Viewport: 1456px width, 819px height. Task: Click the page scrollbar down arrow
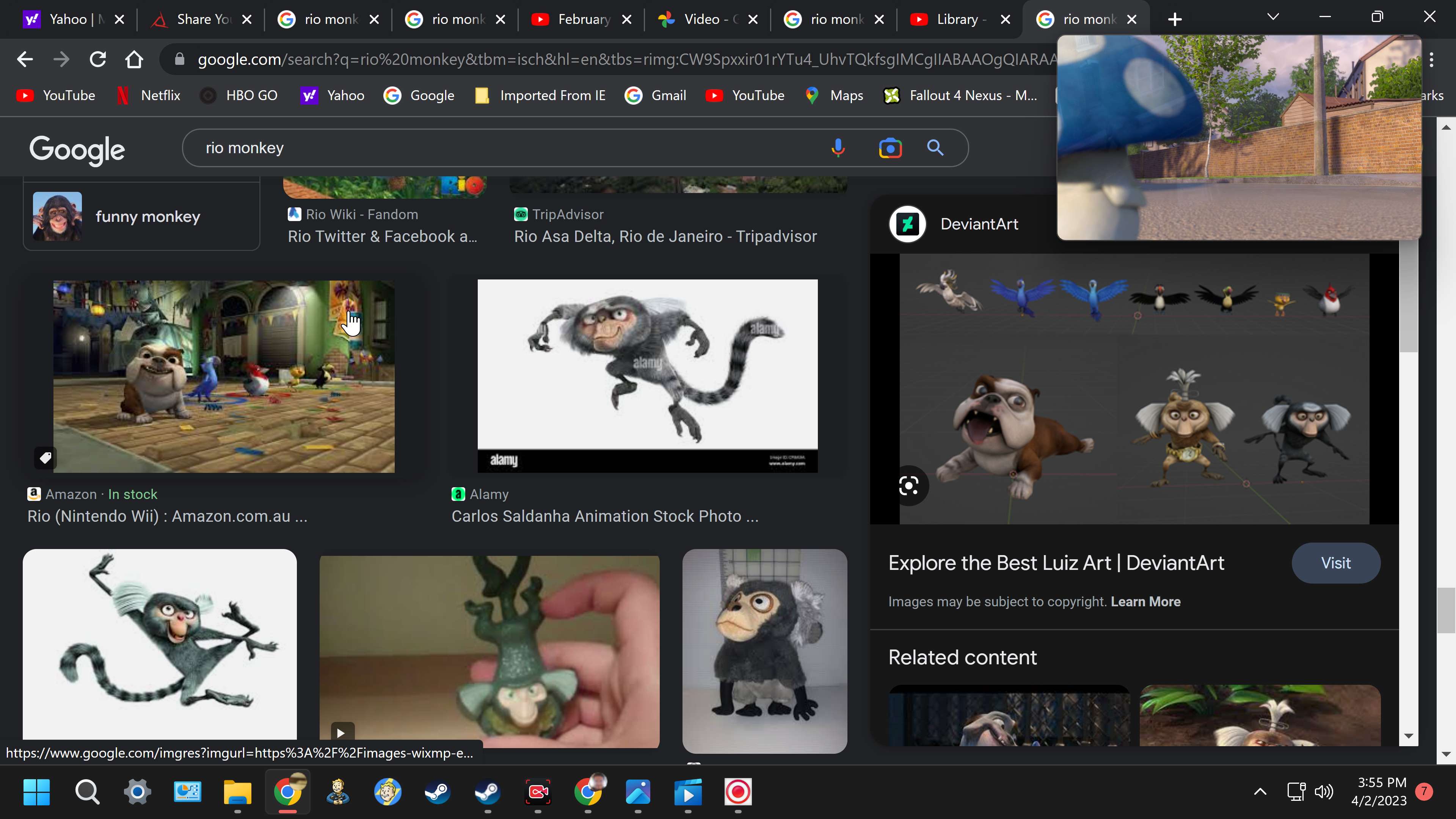coord(1446,754)
